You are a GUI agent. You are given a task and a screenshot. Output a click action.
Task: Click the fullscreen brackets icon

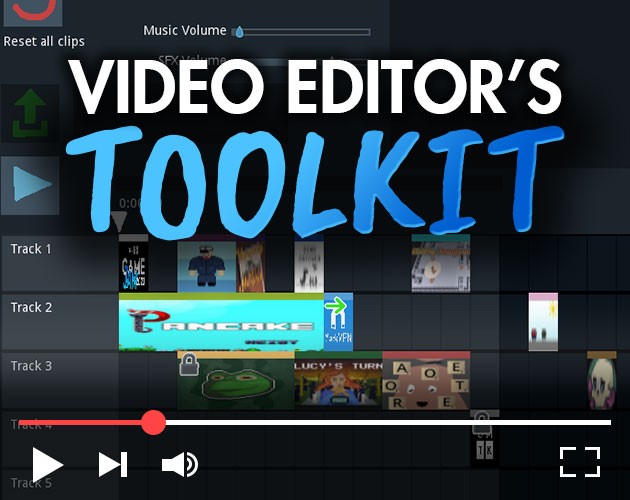[580, 462]
